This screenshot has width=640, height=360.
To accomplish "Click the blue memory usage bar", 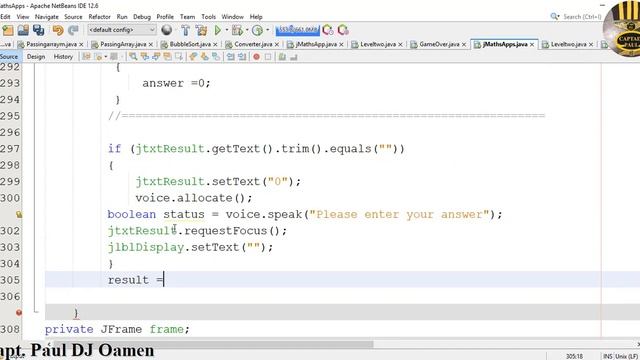I will [x=298, y=30].
